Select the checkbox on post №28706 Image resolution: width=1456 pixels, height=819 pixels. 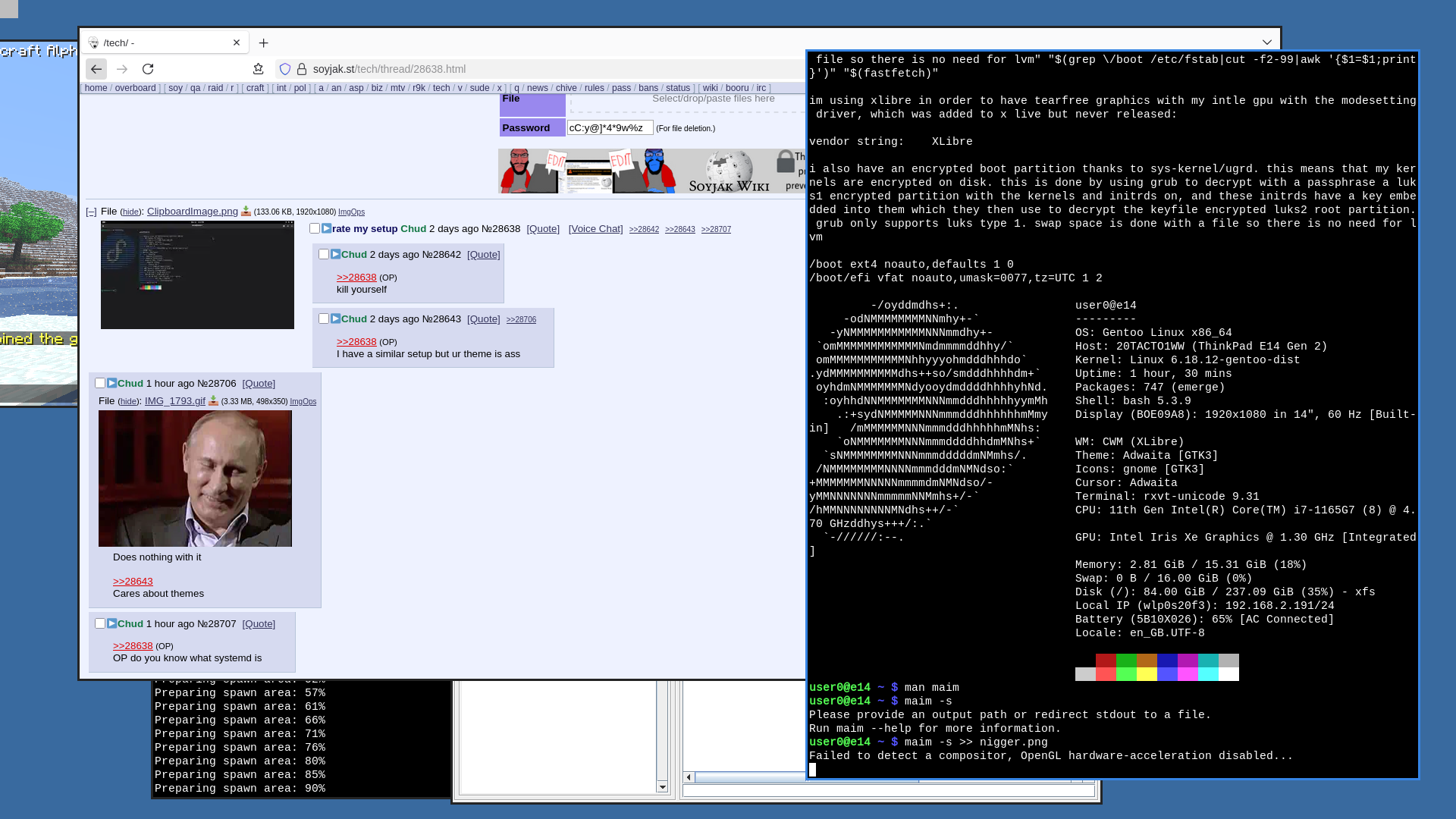[100, 383]
